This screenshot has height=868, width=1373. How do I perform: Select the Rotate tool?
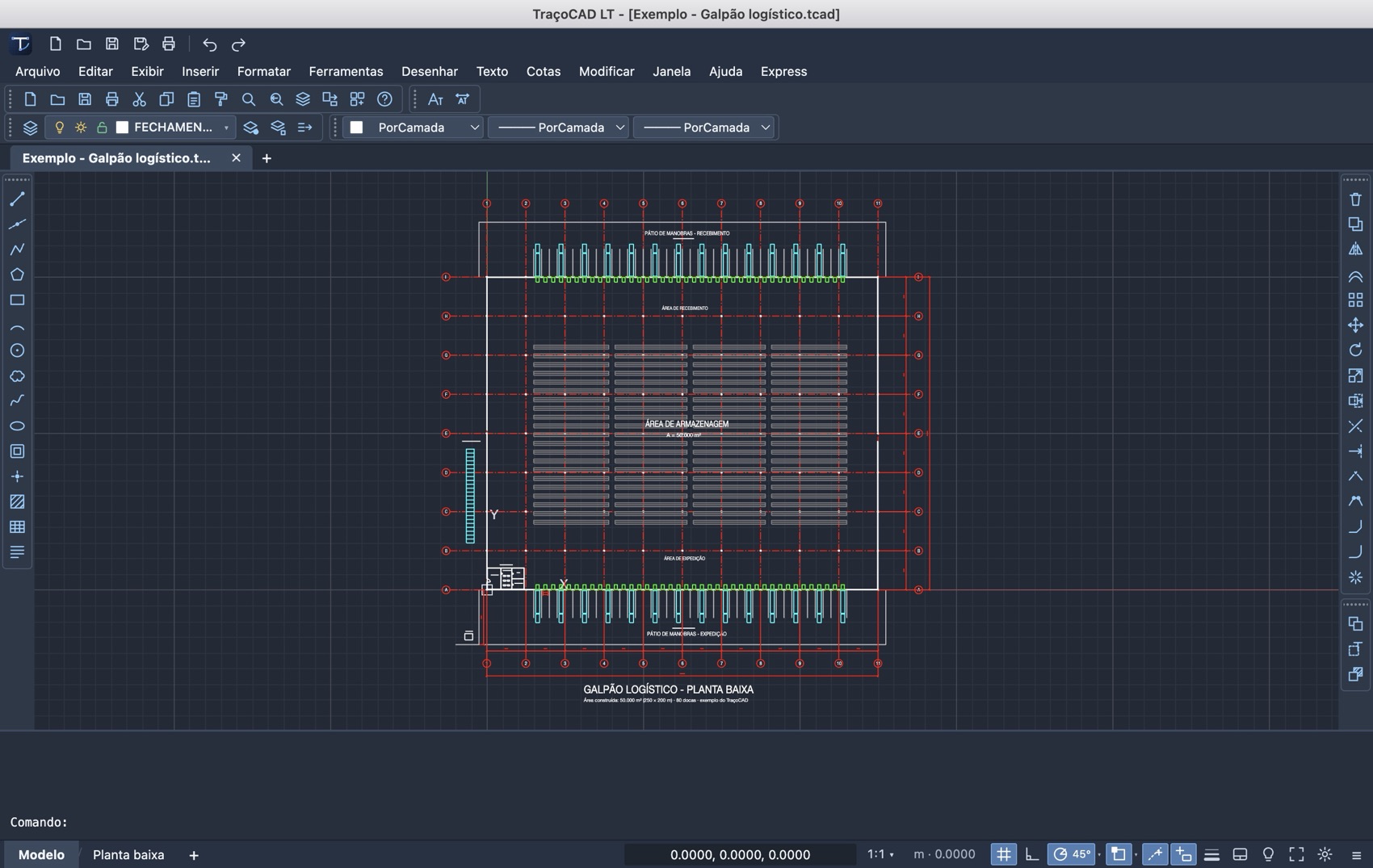1355,350
